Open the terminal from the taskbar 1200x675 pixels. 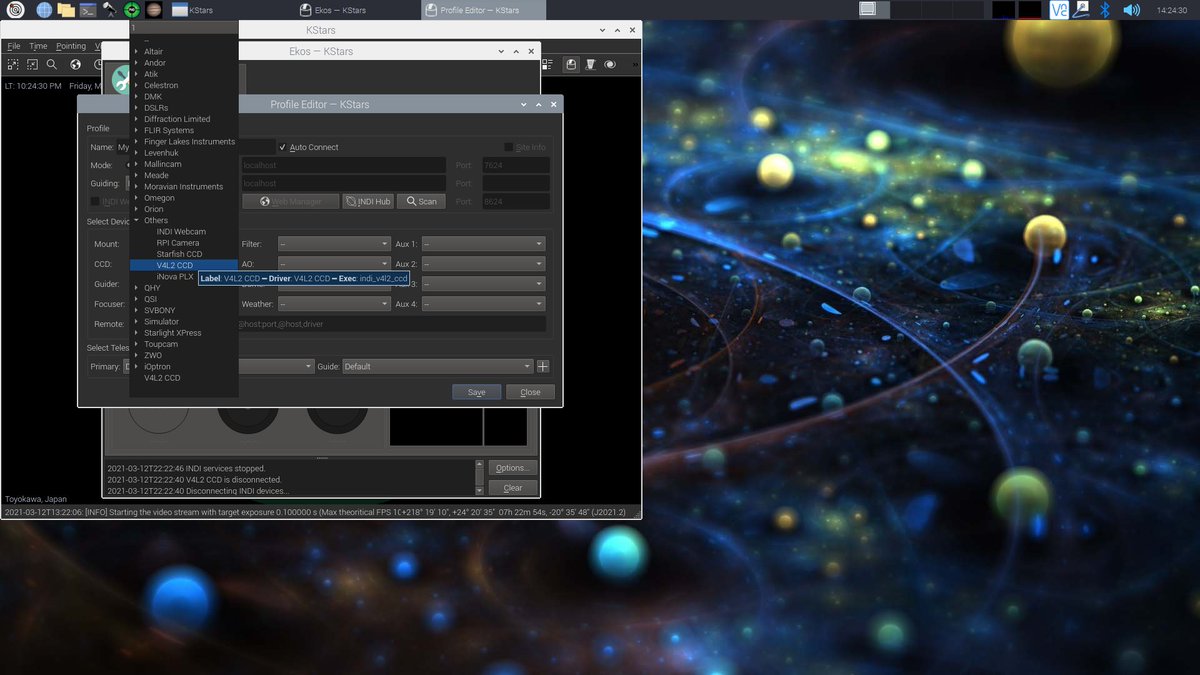pyautogui.click(x=88, y=10)
